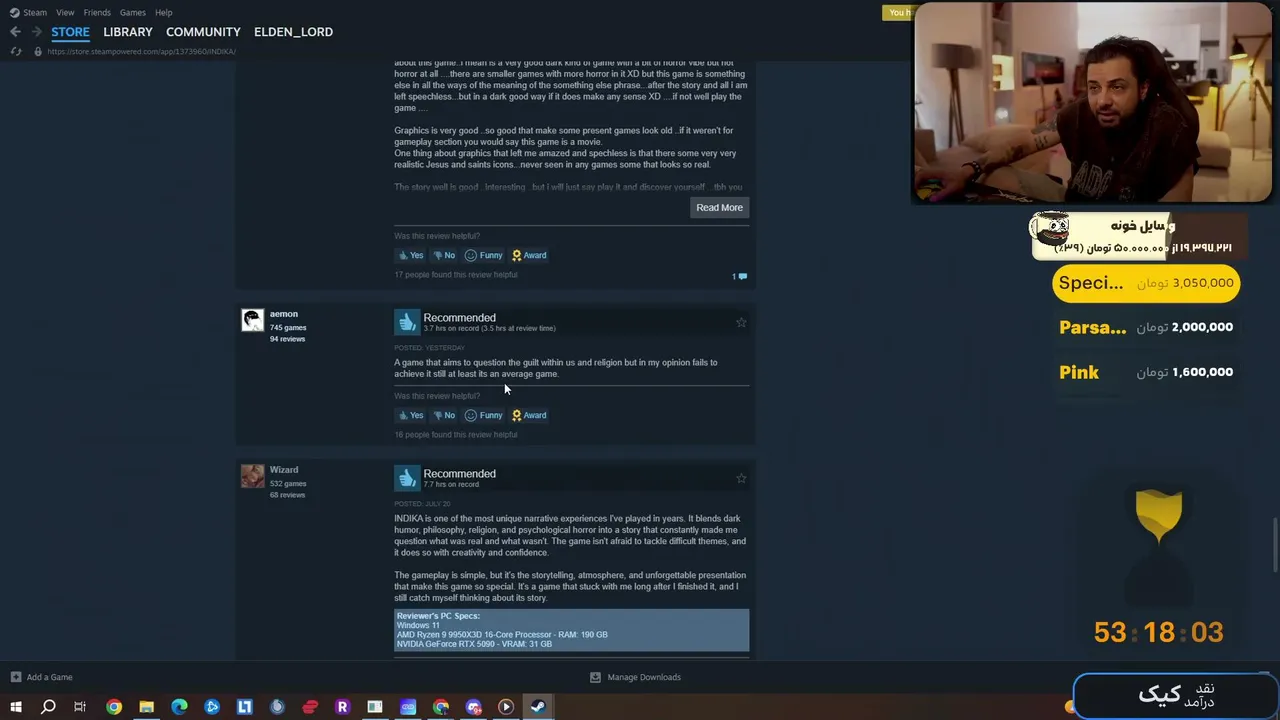The image size is (1280, 720).
Task: Open aemon's profile avatar
Action: [253, 319]
